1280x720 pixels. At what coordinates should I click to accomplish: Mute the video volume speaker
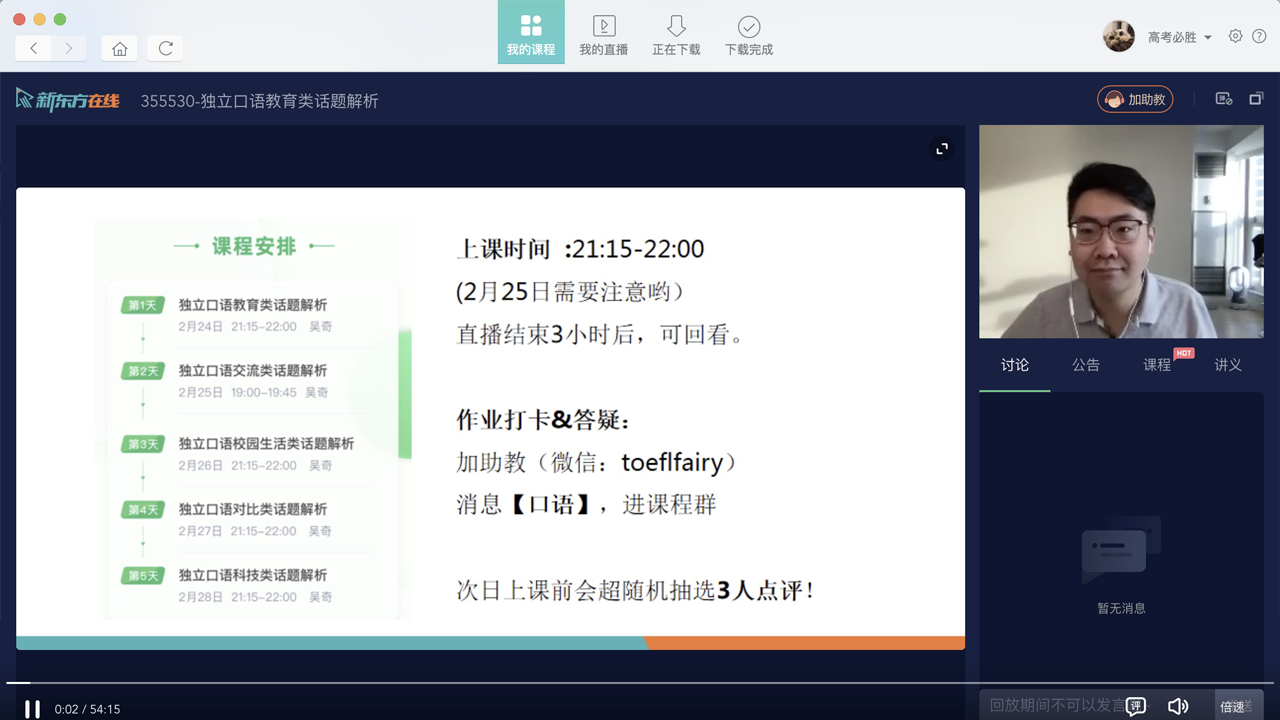click(x=1178, y=706)
